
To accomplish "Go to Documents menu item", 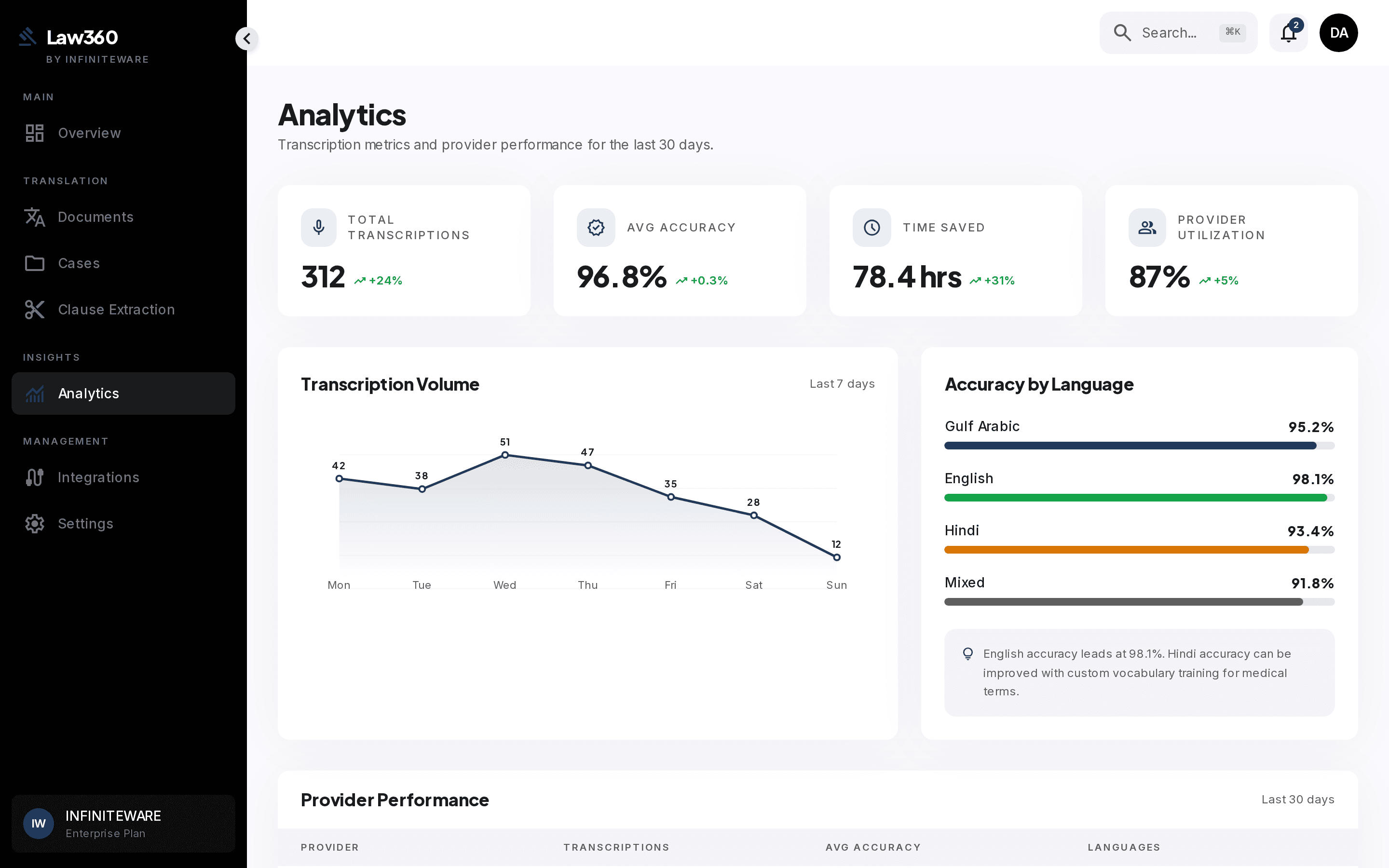I will (x=123, y=217).
